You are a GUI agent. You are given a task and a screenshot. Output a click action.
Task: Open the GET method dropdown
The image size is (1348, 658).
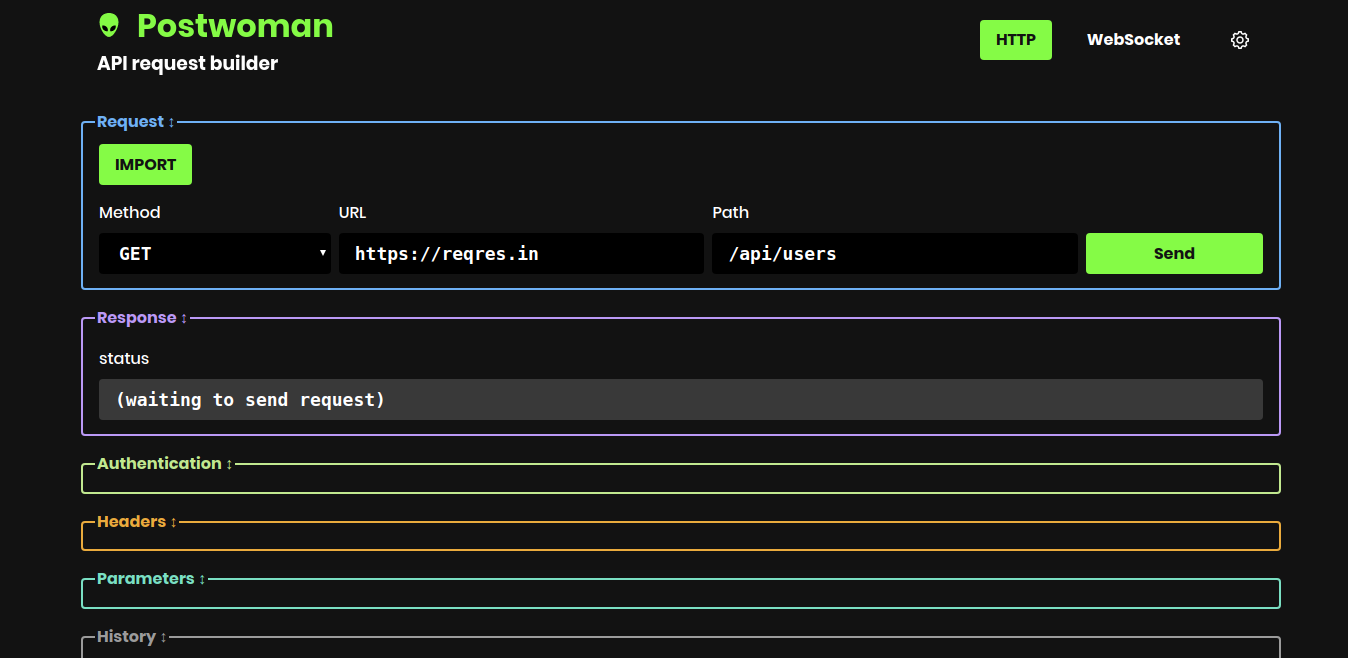215,254
